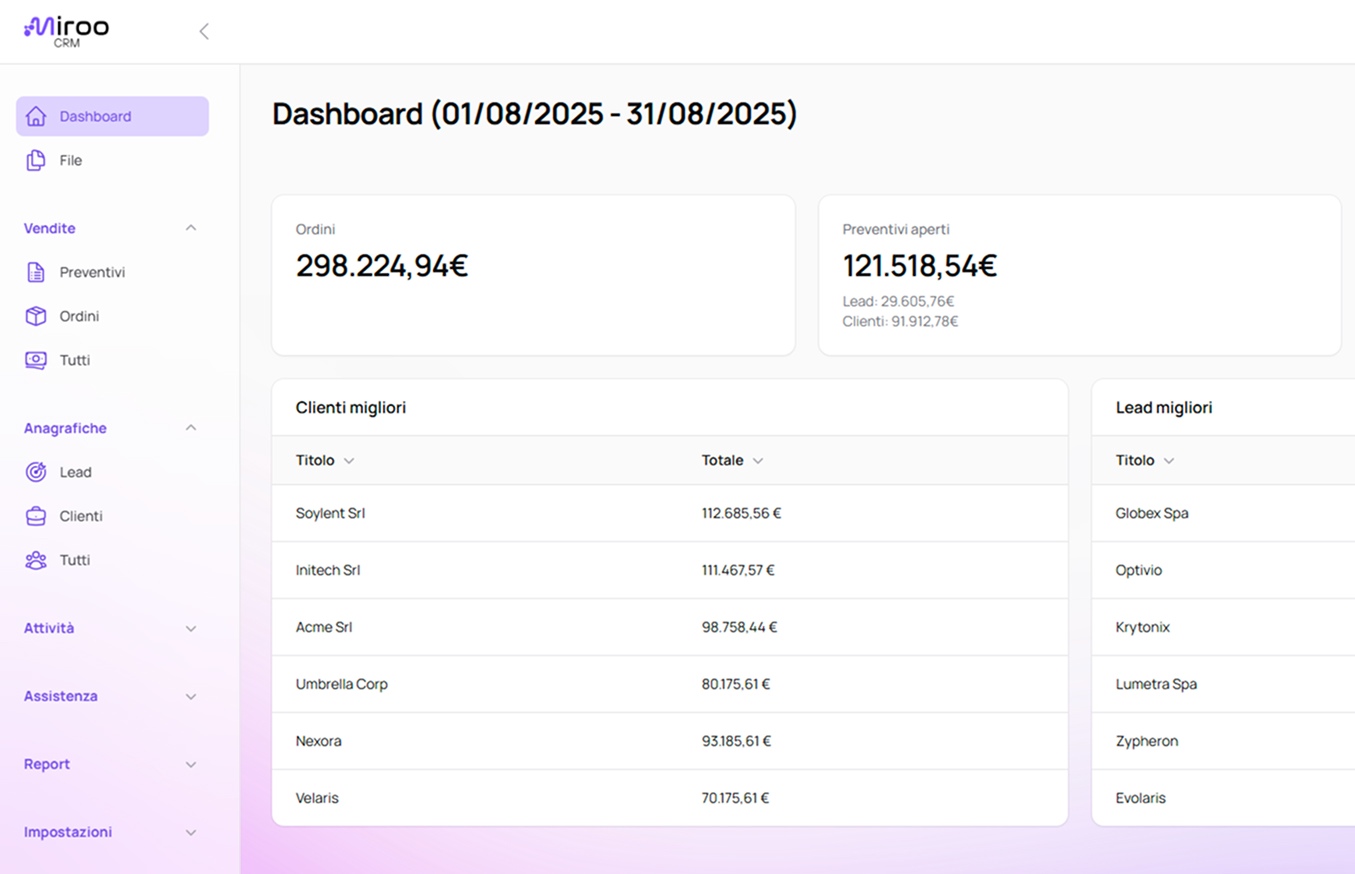Open the Clienti briefcase icon
1355x874 pixels.
tap(36, 516)
